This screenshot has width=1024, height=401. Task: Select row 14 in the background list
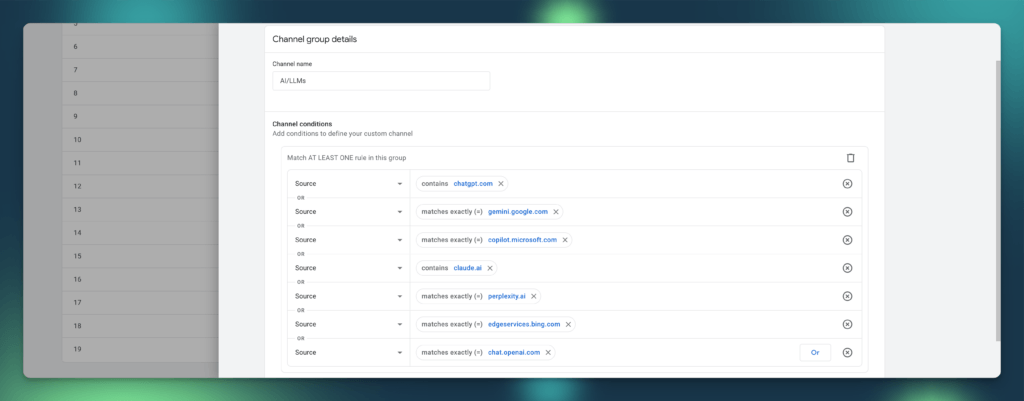[140, 233]
